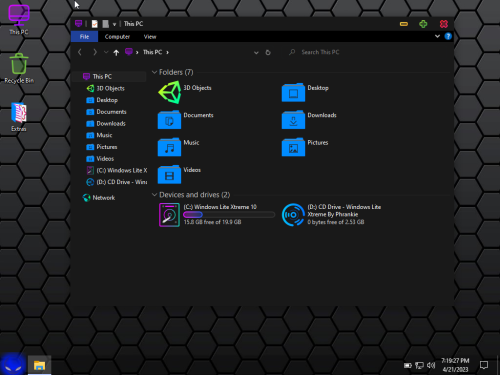
Task: Close the This PC window
Action: click(x=444, y=24)
